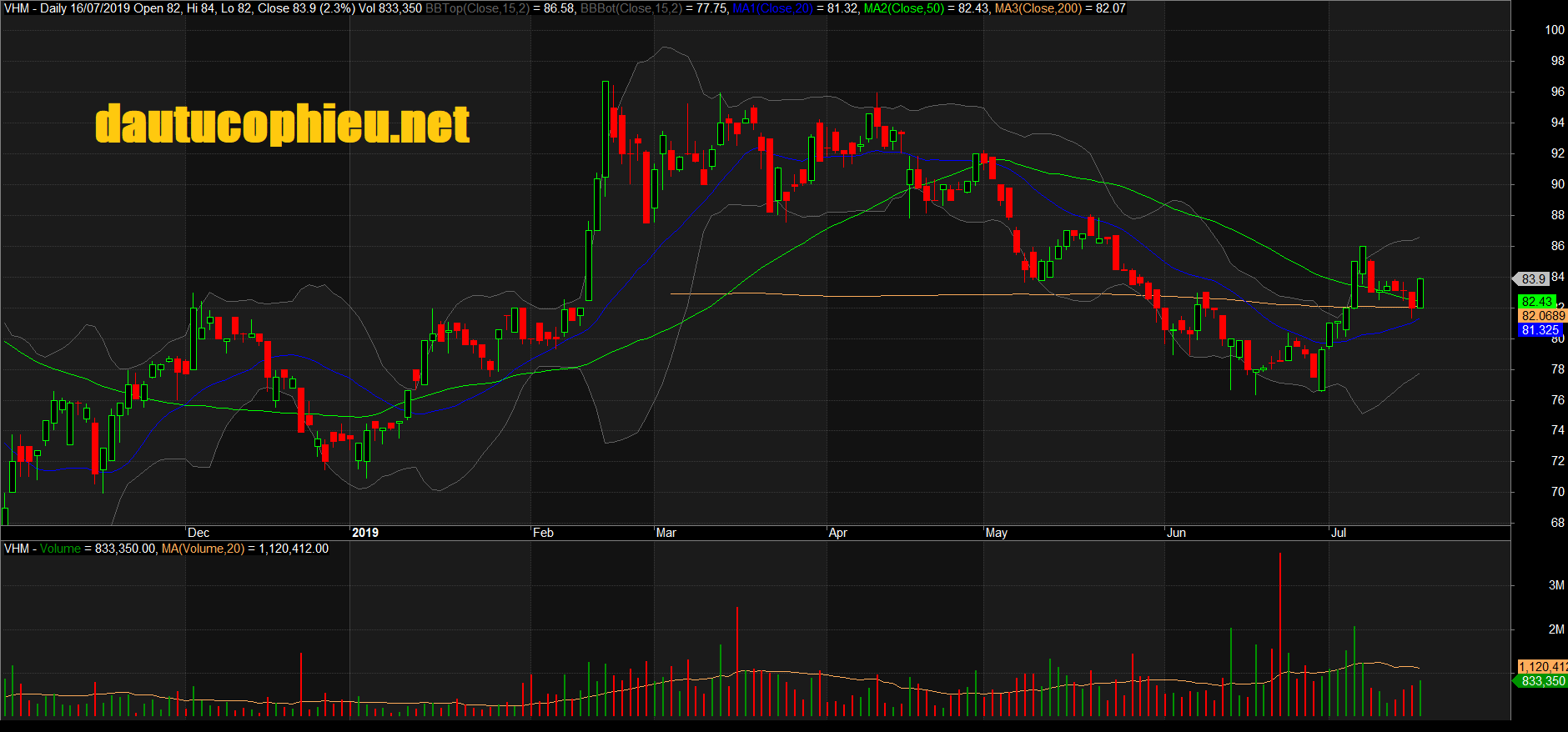Image resolution: width=1568 pixels, height=732 pixels.
Task: Click the blue MA1(Close,20) legend label
Action: (x=772, y=8)
